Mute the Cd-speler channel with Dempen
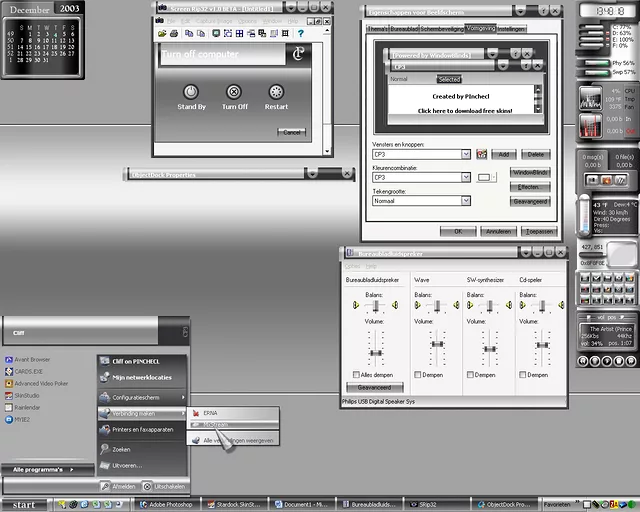This screenshot has width=640, height=512. pos(524,375)
